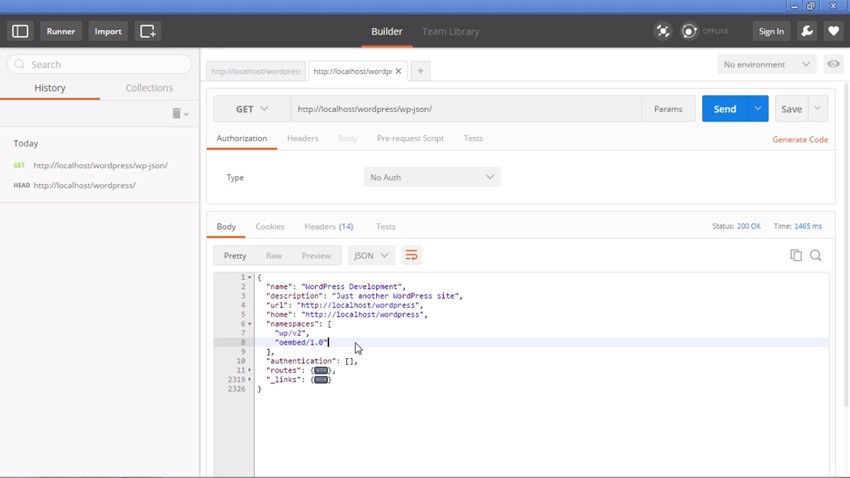Image resolution: width=850 pixels, height=478 pixels.
Task: Select the response Headers (14) tab
Action: (x=329, y=227)
